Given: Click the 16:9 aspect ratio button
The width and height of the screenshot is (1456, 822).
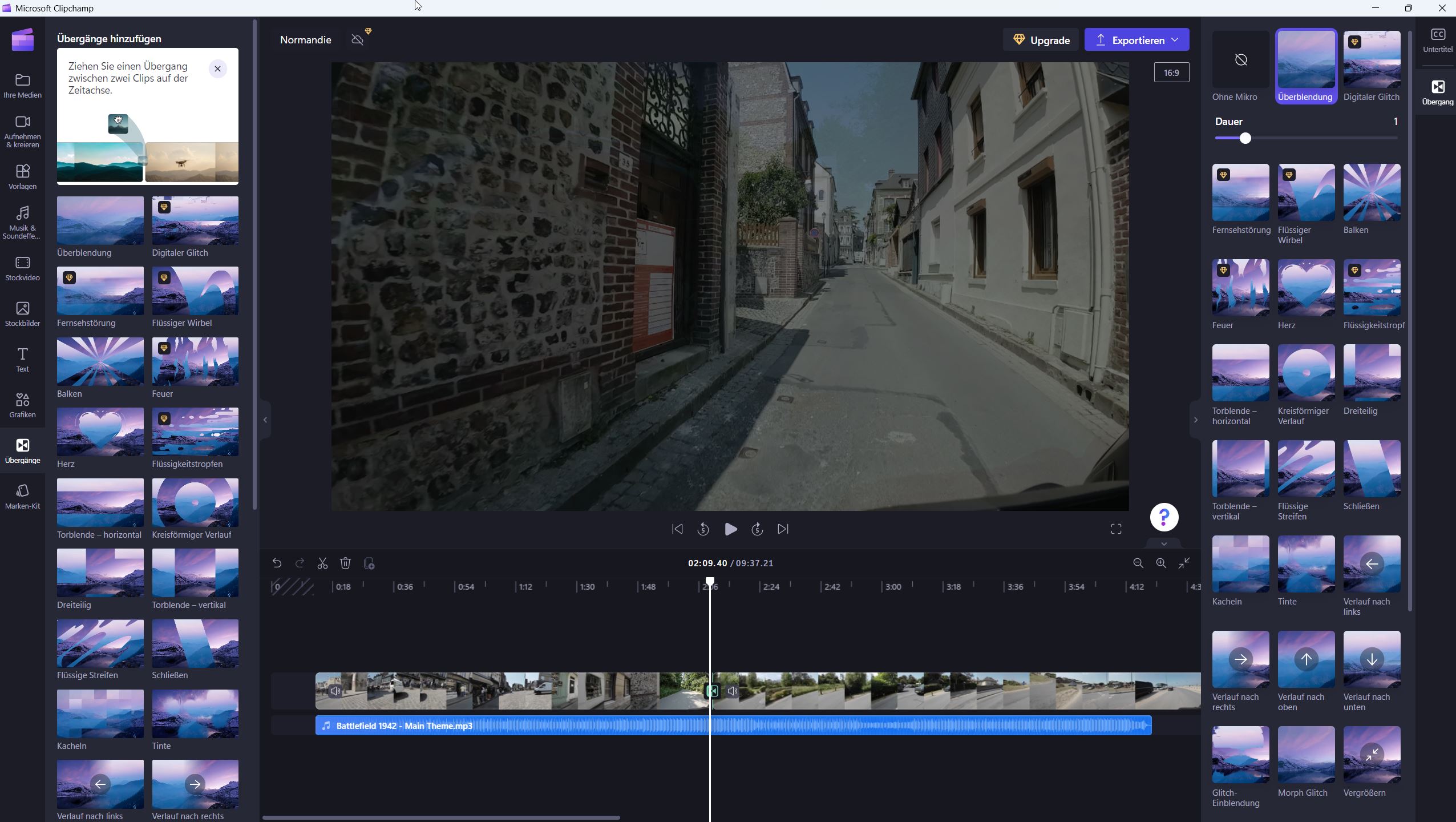Looking at the screenshot, I should 1171,73.
